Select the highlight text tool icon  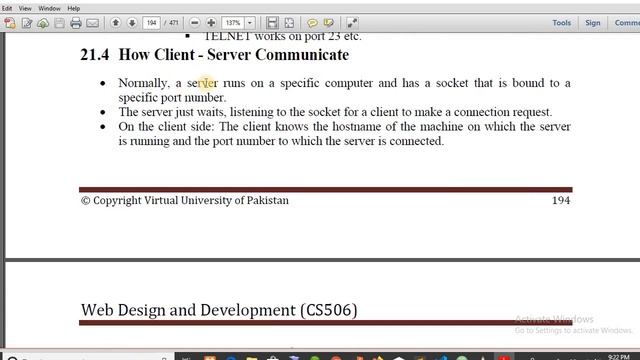point(329,23)
